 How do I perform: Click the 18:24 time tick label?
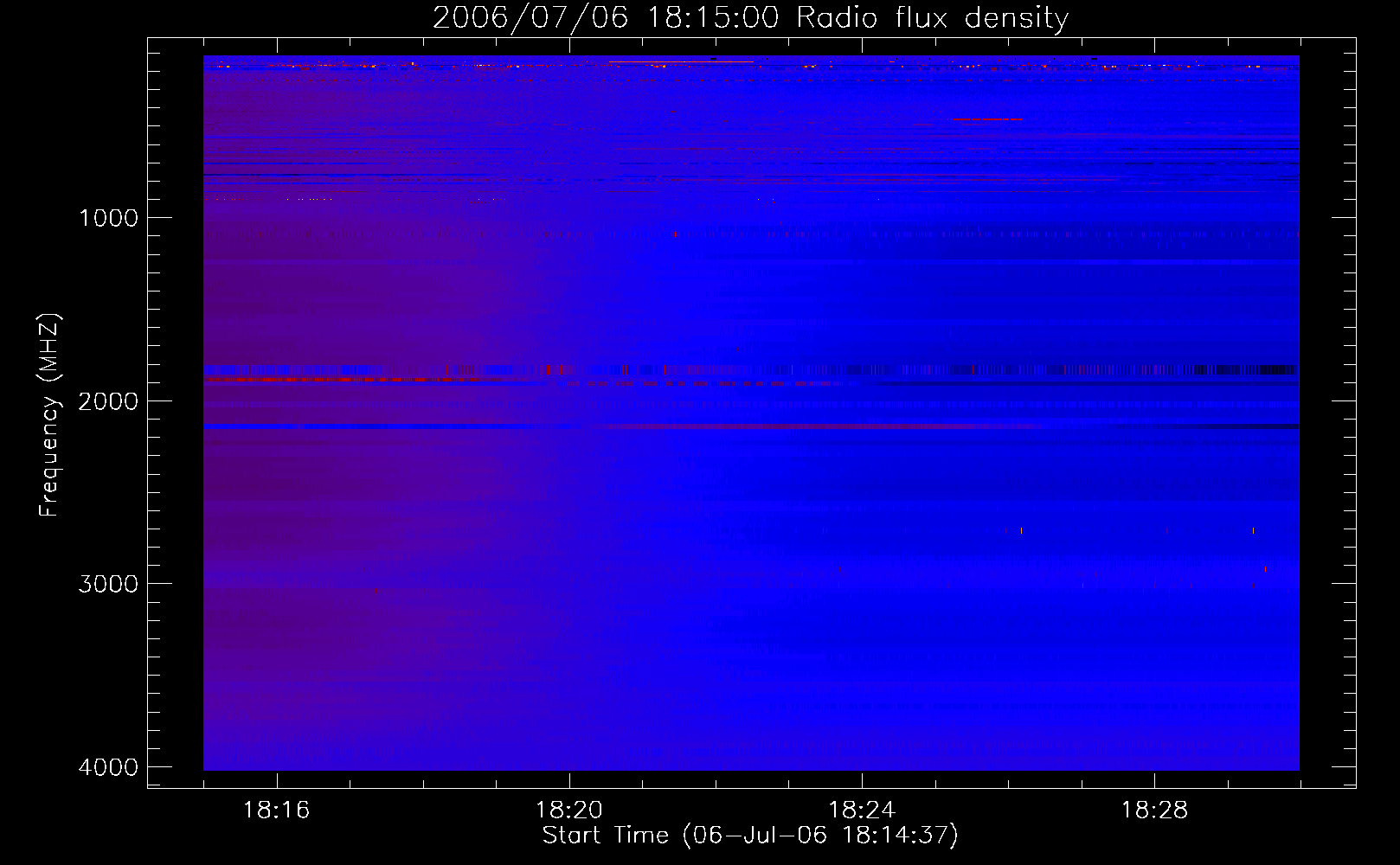[862, 811]
